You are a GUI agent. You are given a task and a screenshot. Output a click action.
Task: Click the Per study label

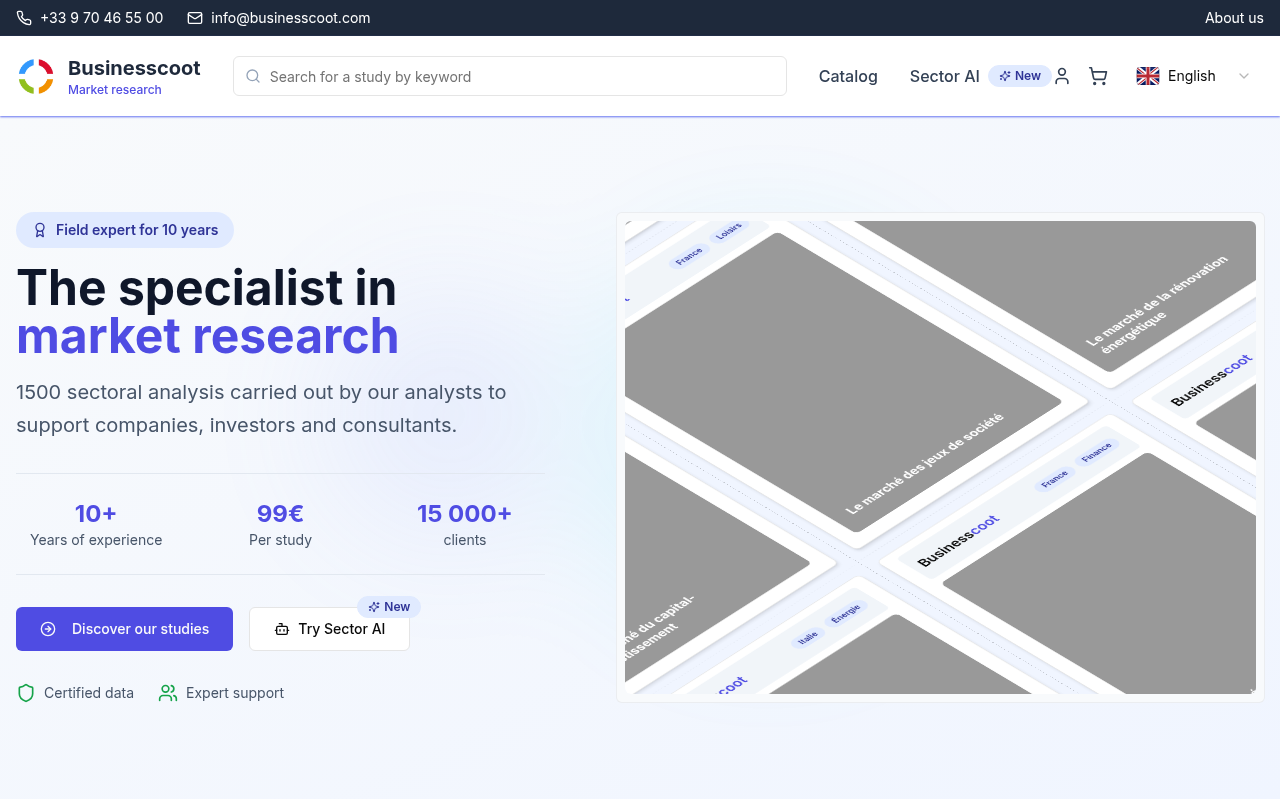(x=280, y=540)
